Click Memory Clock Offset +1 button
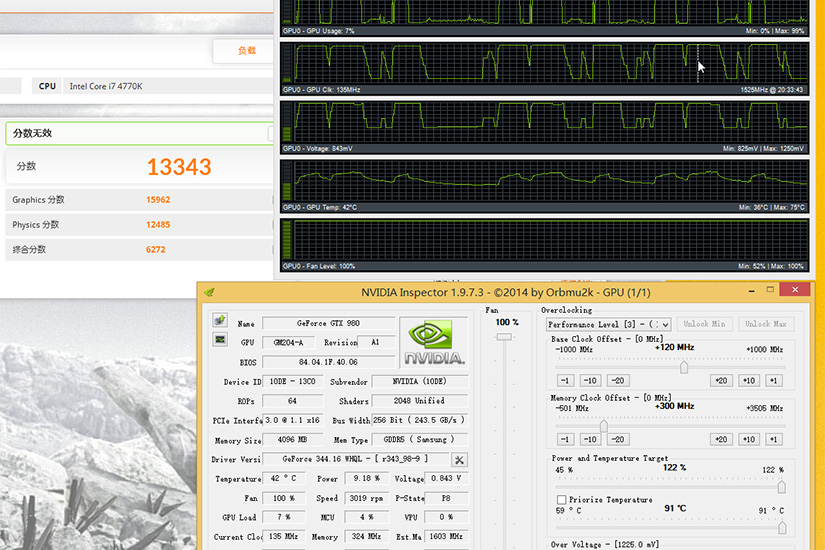 click(x=773, y=439)
